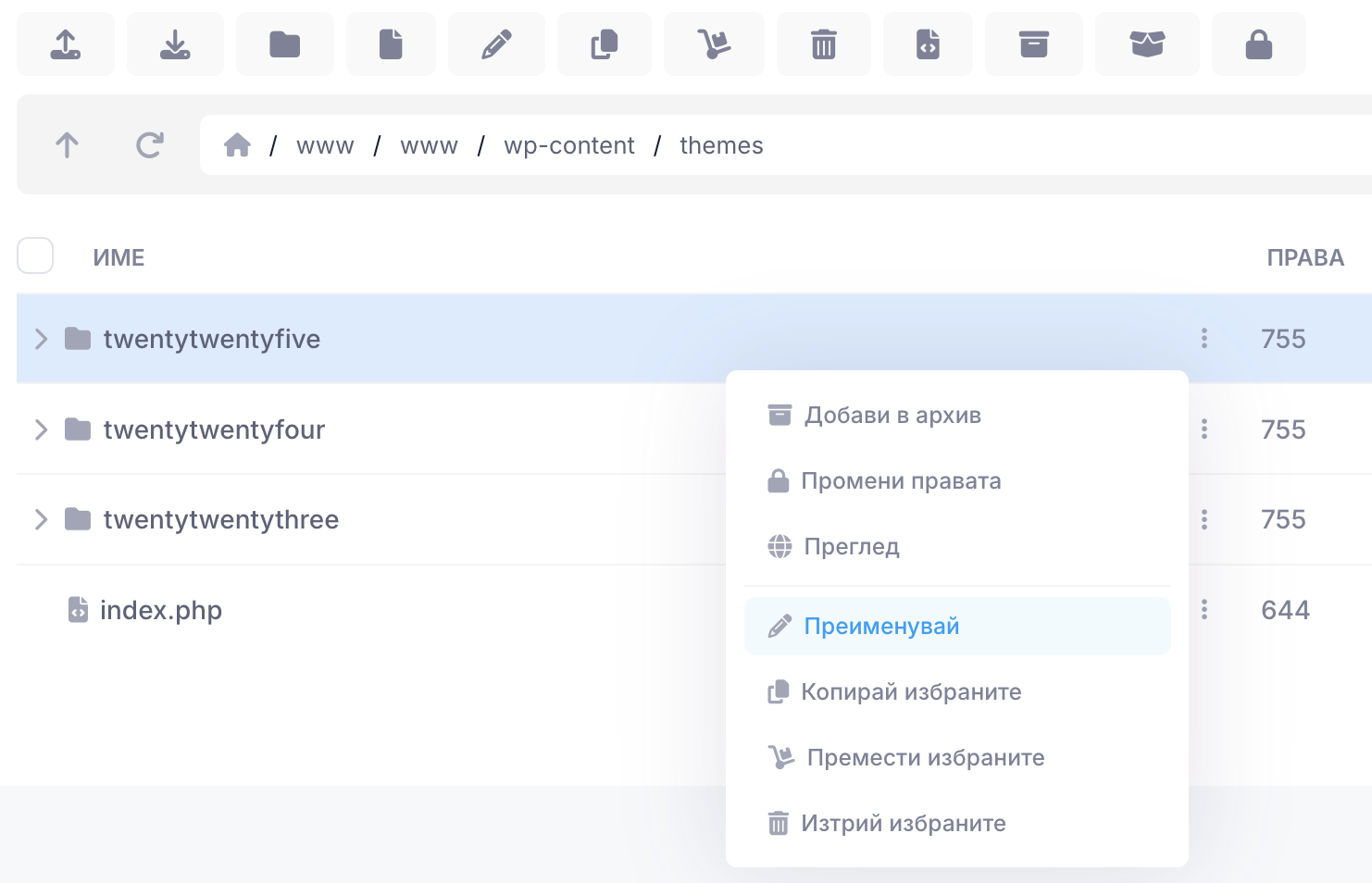This screenshot has width=1372, height=883.
Task: Click 755 permissions of twentytwentyfour
Action: (x=1283, y=429)
